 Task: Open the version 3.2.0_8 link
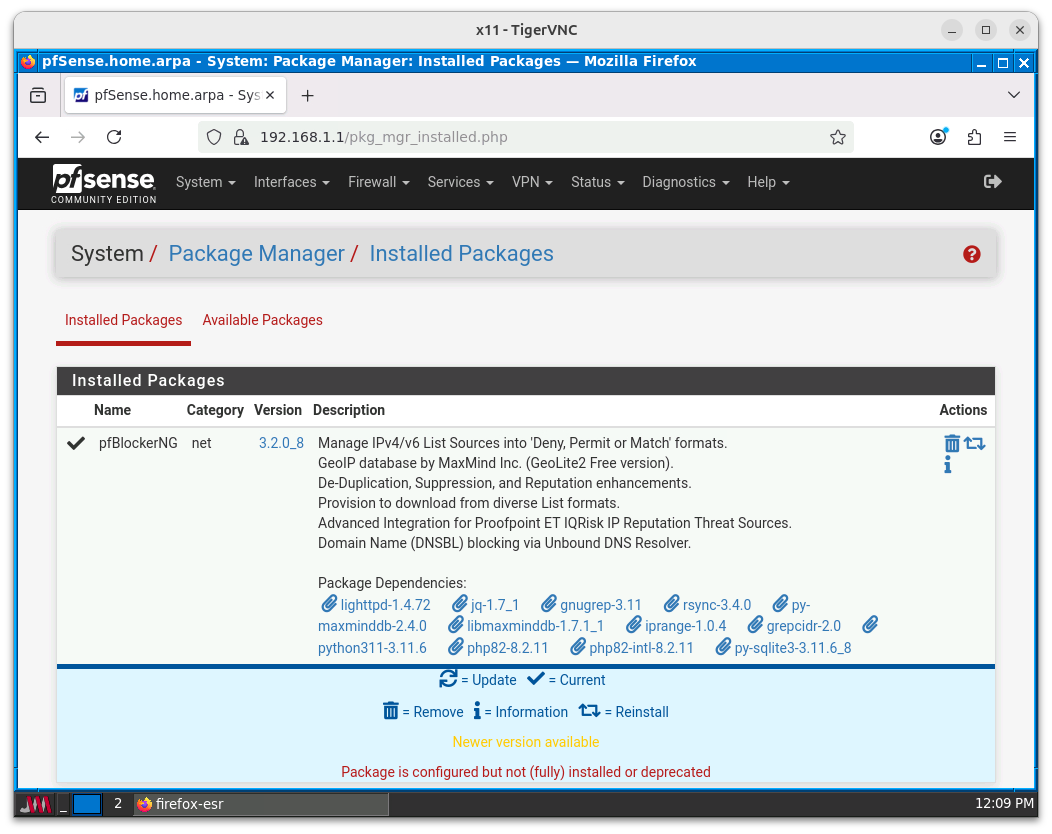(281, 444)
